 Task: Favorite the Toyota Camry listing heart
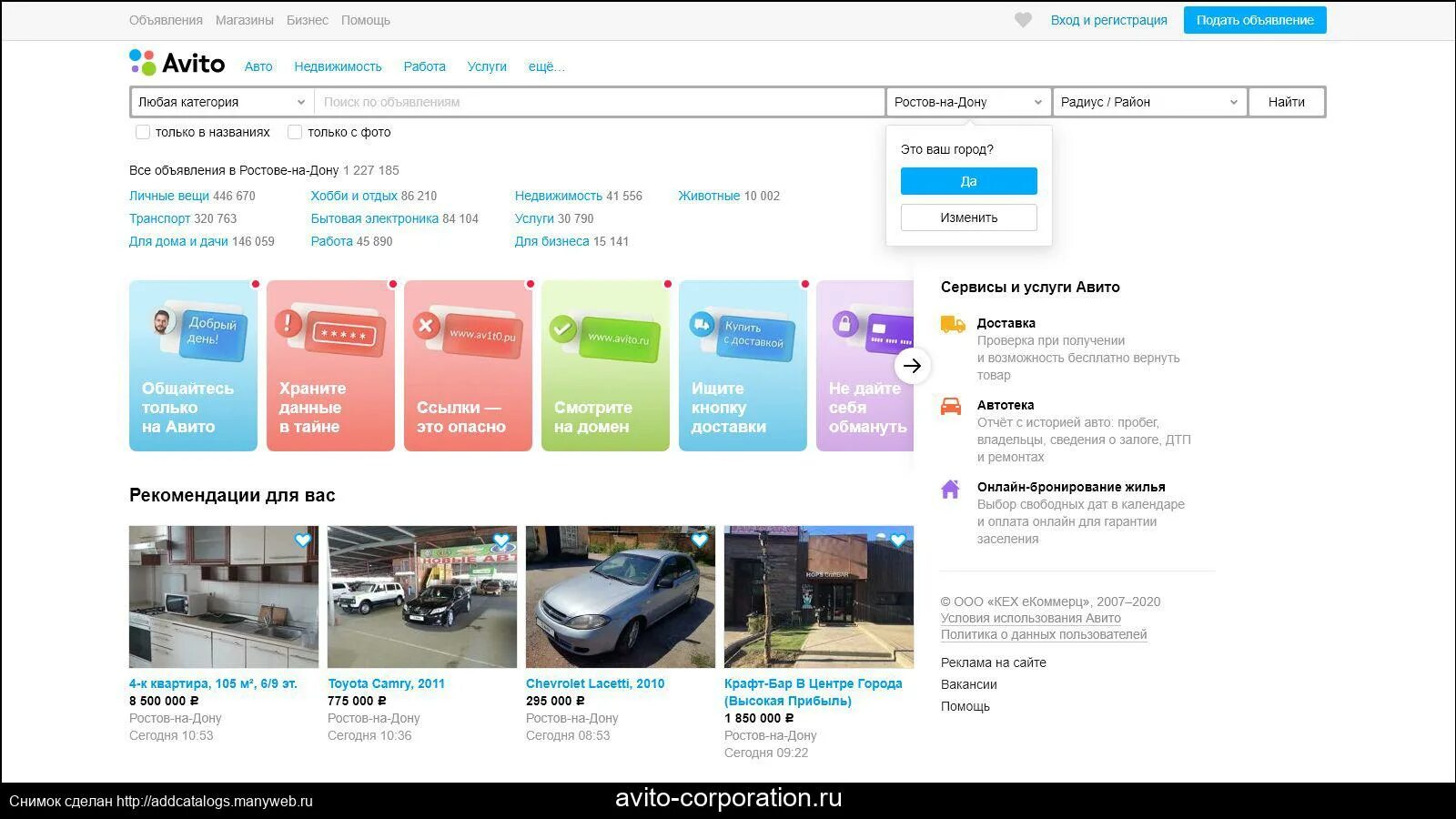pyautogui.click(x=501, y=540)
